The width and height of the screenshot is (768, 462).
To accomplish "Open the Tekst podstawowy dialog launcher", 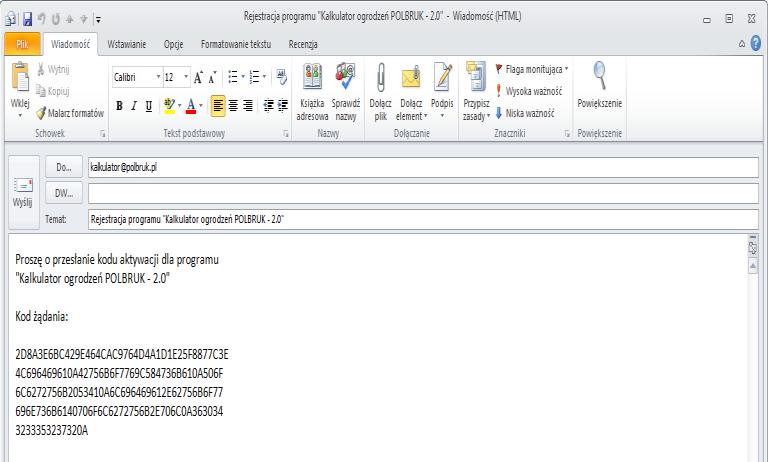I will 286,134.
